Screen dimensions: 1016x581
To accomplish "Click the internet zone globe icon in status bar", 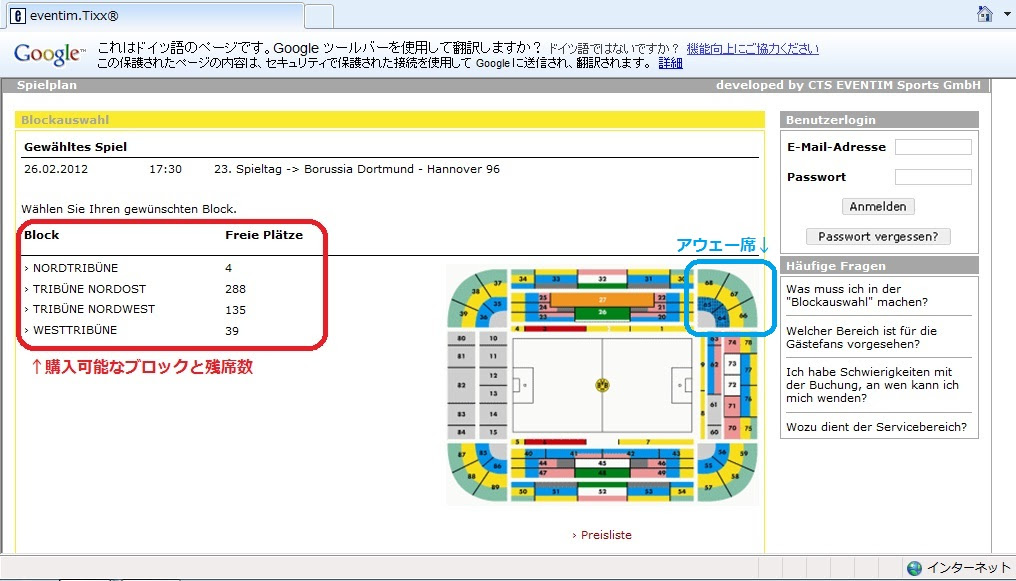I will tap(914, 568).
